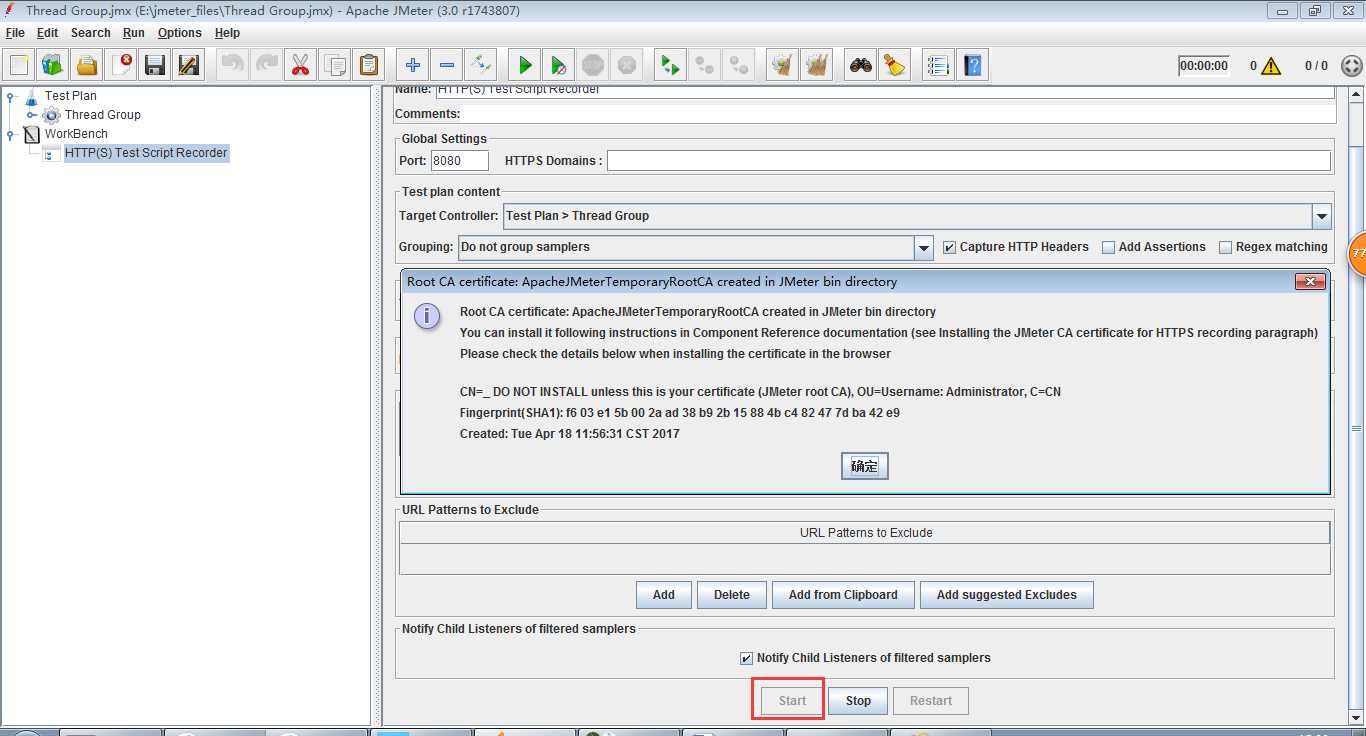Click the Add button under URL Patterns
This screenshot has width=1366, height=736.
coord(664,595)
